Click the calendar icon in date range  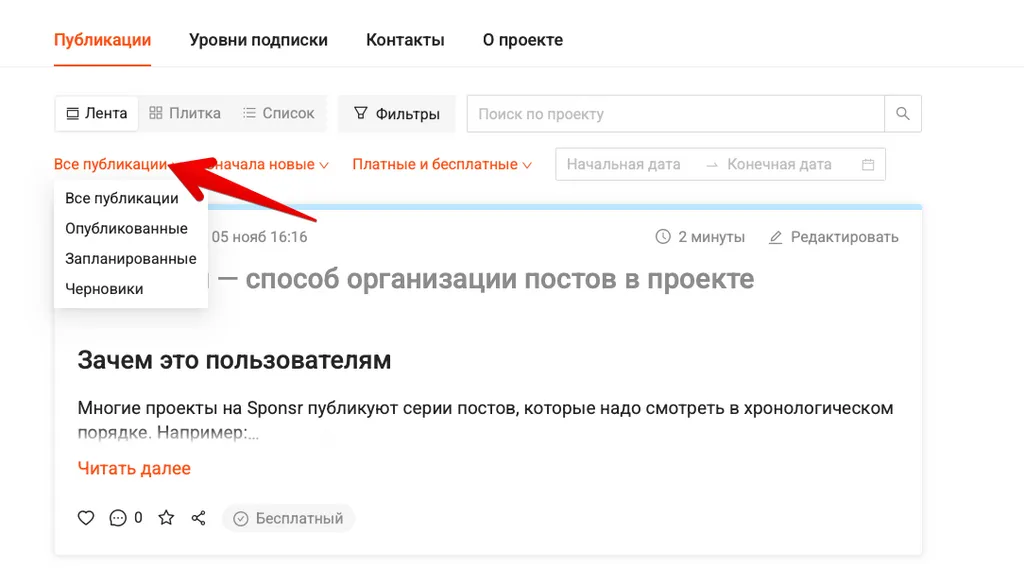867,165
